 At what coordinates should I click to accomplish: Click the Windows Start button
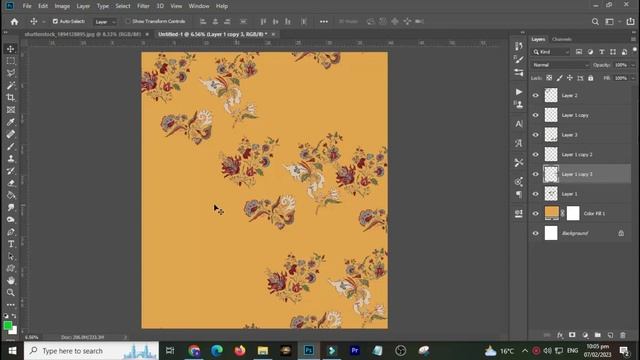[x=12, y=351]
